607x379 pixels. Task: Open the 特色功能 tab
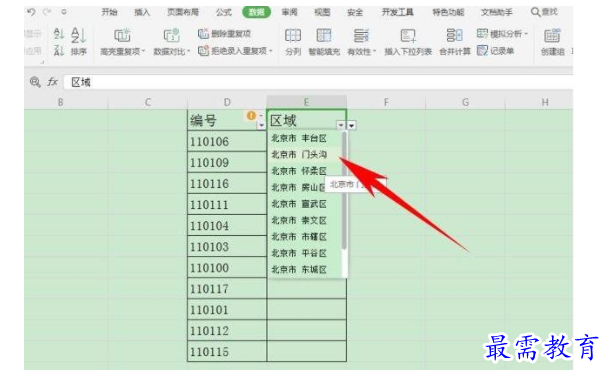(448, 12)
